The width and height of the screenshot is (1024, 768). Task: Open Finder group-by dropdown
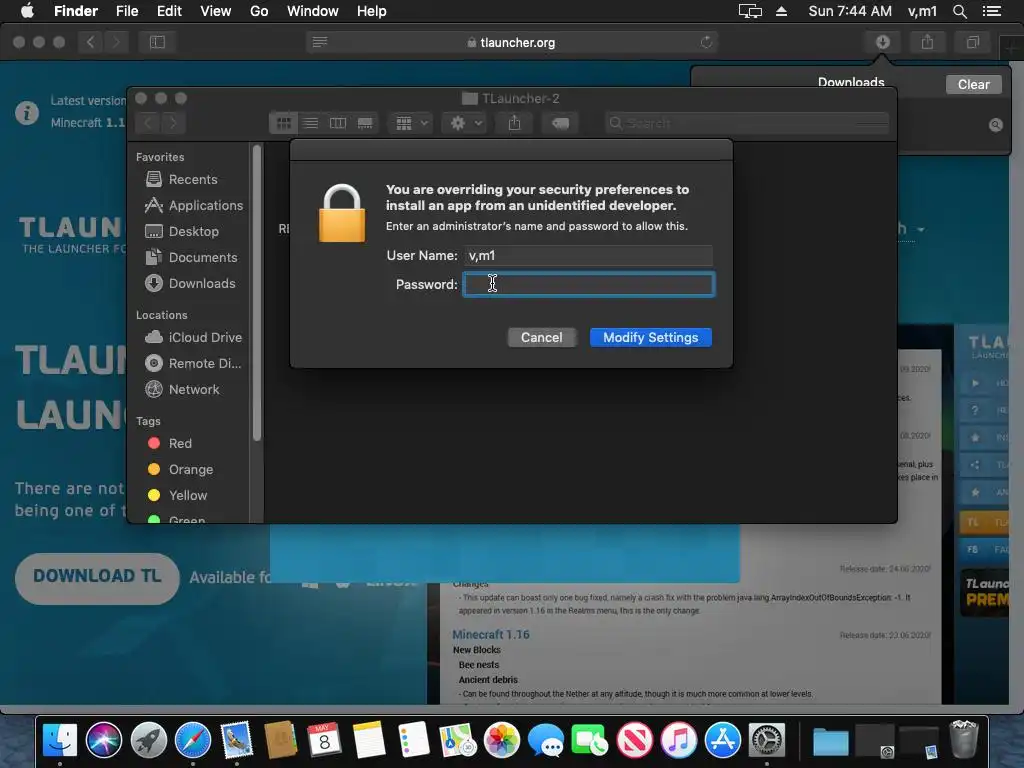click(x=411, y=123)
